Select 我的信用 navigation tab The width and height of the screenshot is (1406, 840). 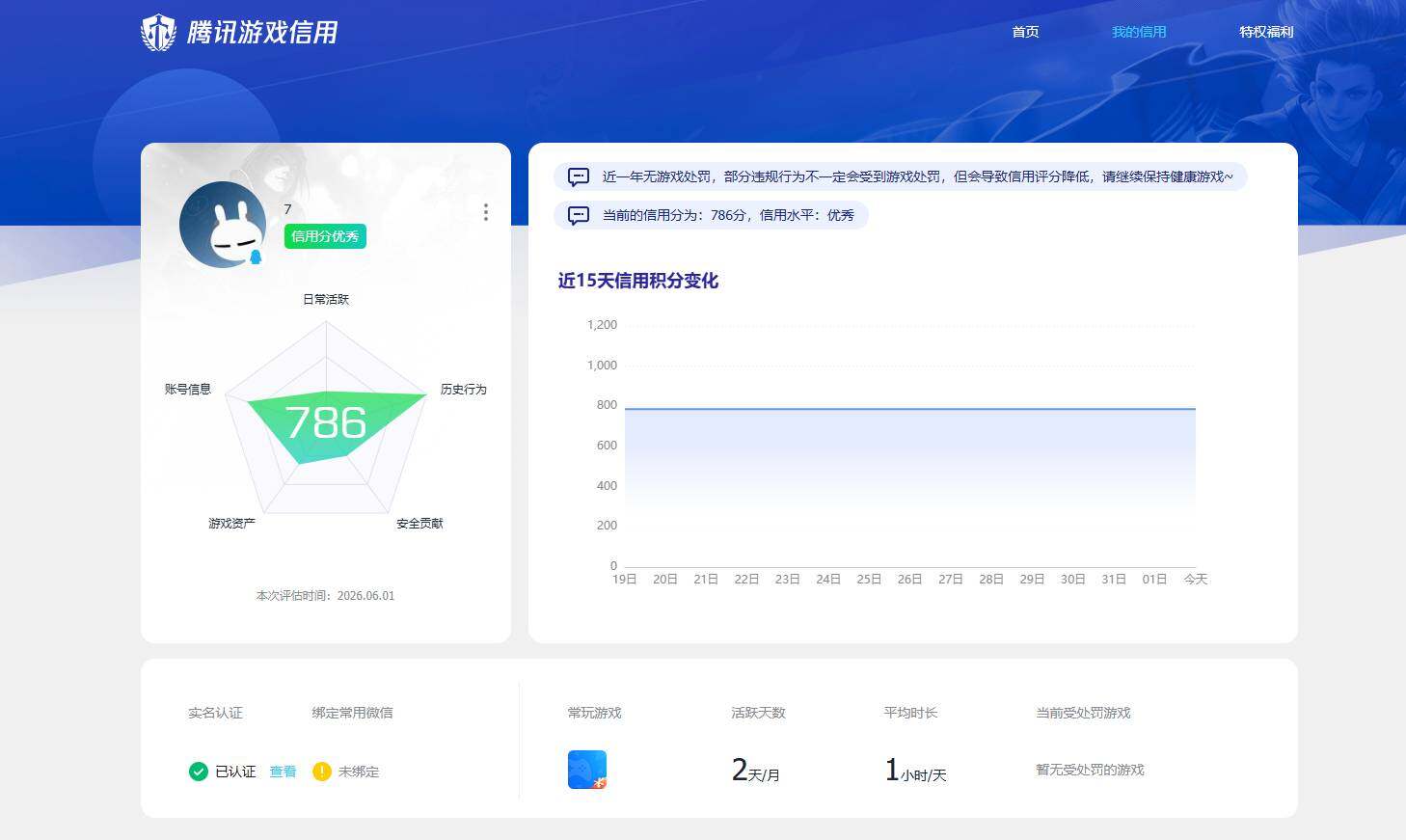tap(1139, 32)
